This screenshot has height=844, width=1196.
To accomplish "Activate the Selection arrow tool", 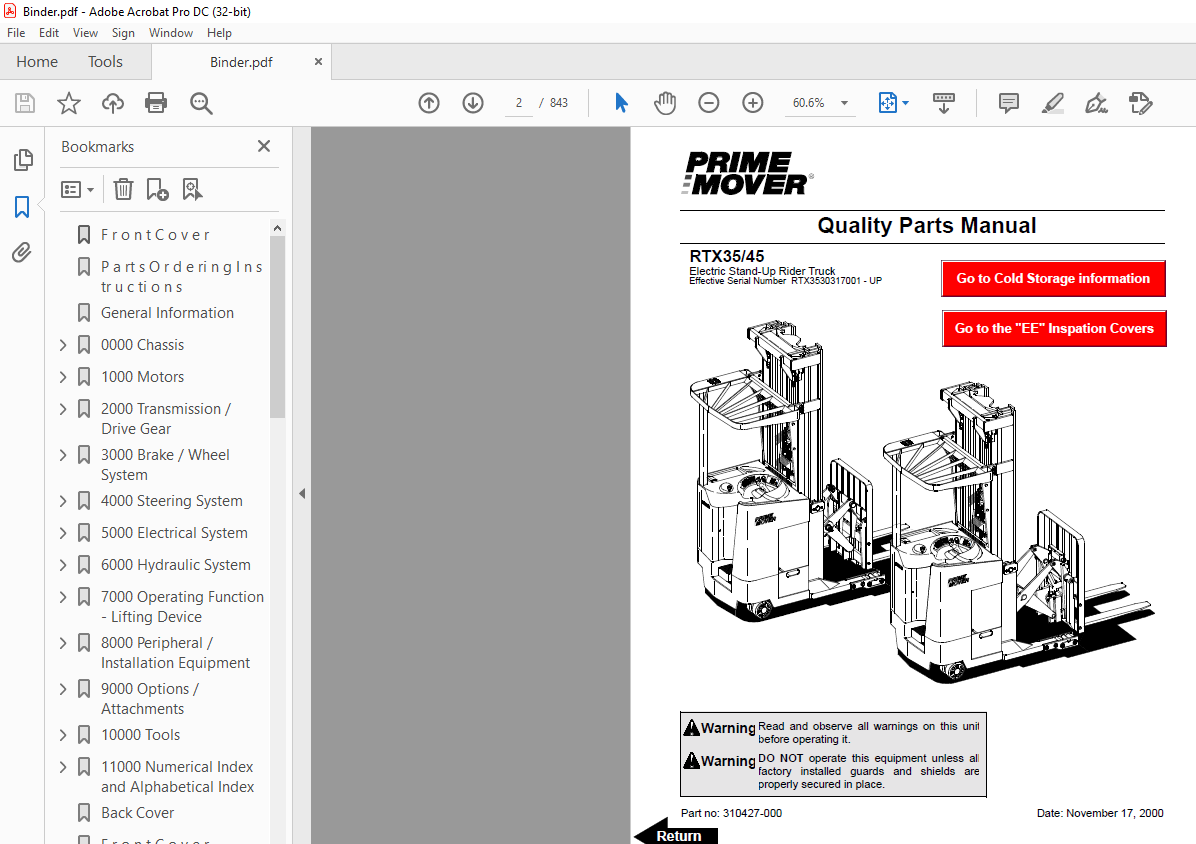I will click(622, 103).
